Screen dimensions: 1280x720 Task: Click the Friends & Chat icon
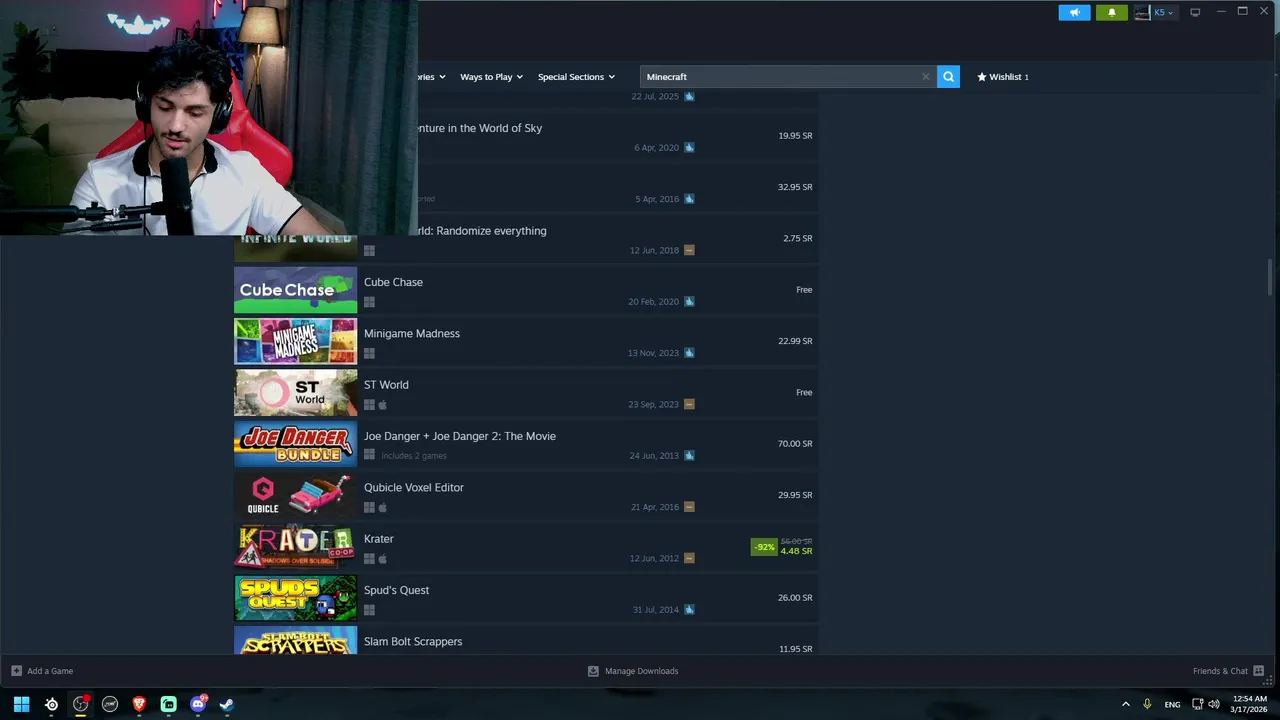pos(1258,671)
